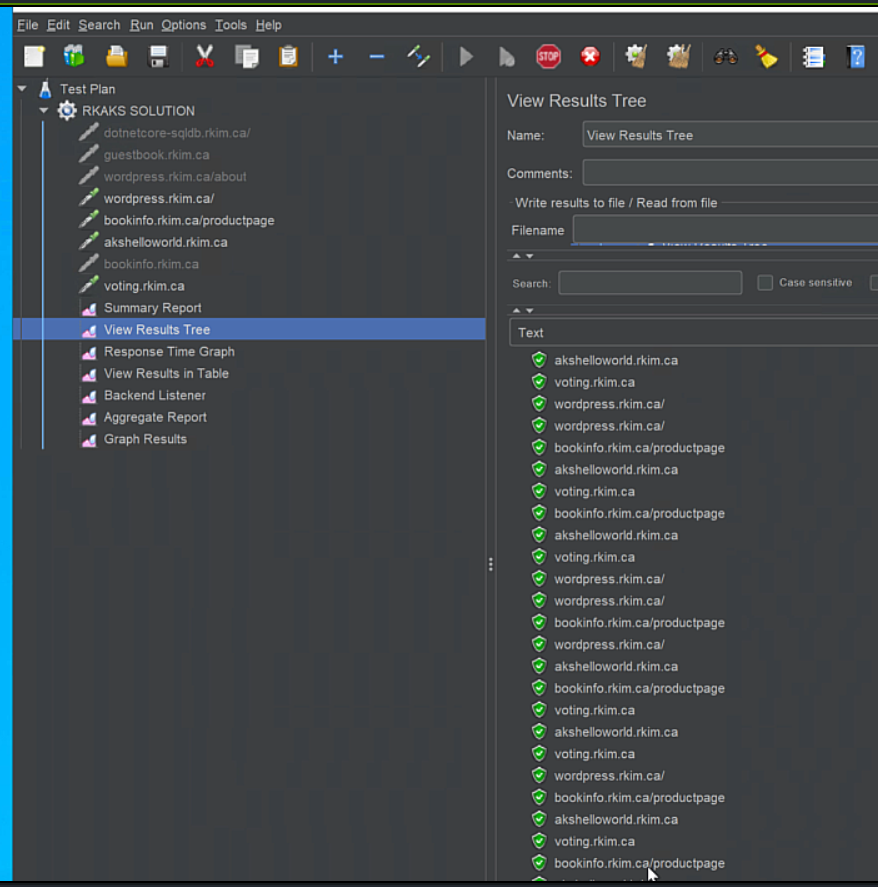
Task: Open the Run menu
Action: click(x=141, y=25)
